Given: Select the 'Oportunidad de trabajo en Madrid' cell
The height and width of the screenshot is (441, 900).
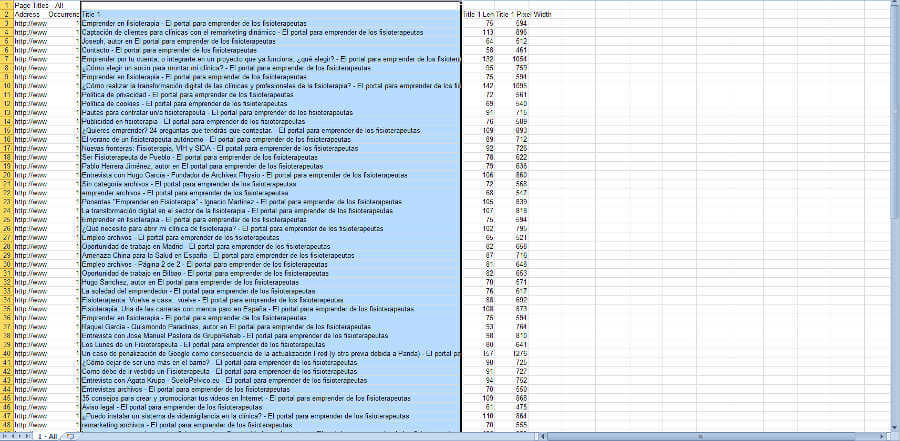Looking at the screenshot, I should (x=270, y=246).
